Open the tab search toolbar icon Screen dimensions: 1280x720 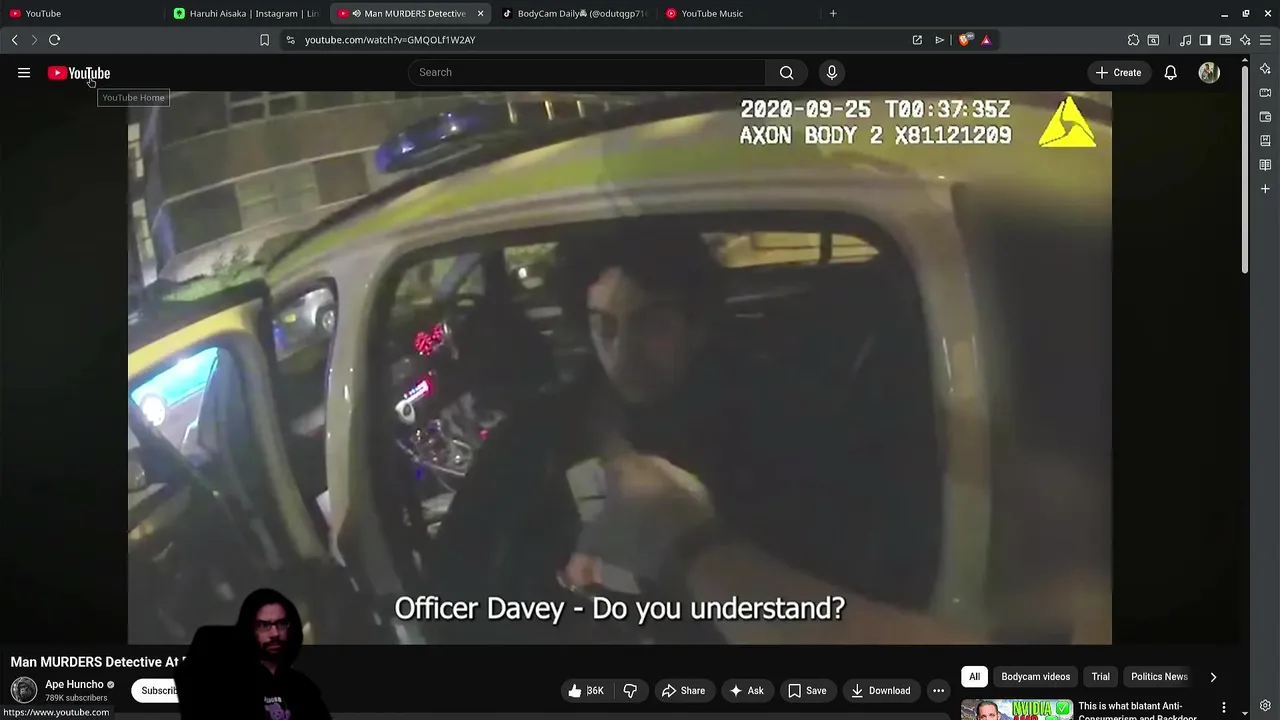click(1153, 40)
